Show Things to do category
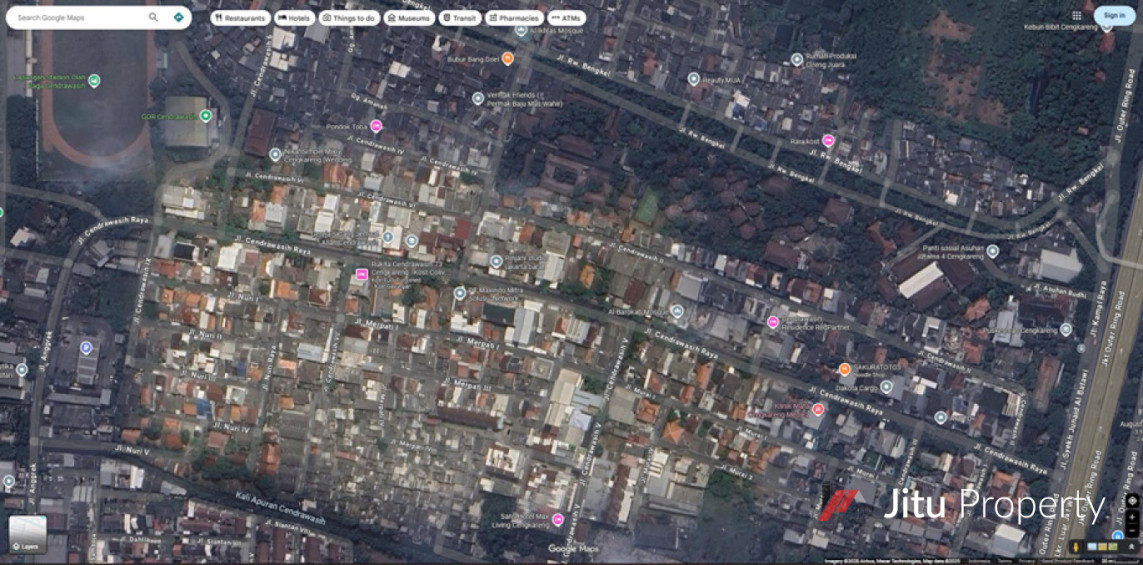1143x565 pixels. pos(348,18)
